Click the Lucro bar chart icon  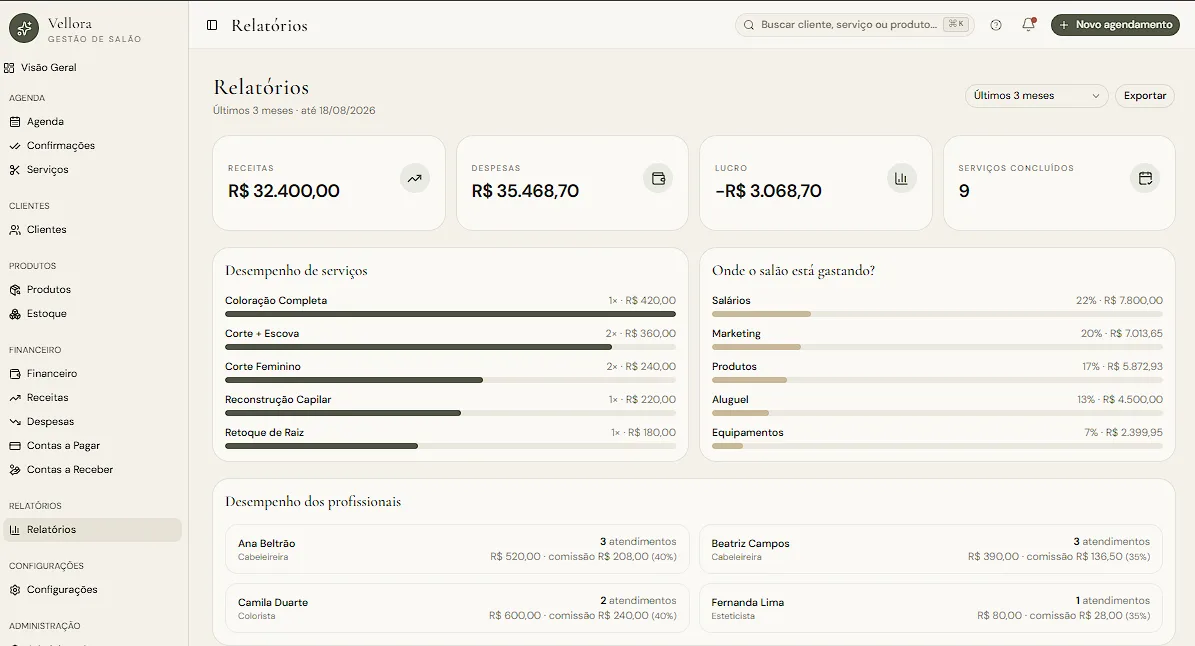coord(902,178)
